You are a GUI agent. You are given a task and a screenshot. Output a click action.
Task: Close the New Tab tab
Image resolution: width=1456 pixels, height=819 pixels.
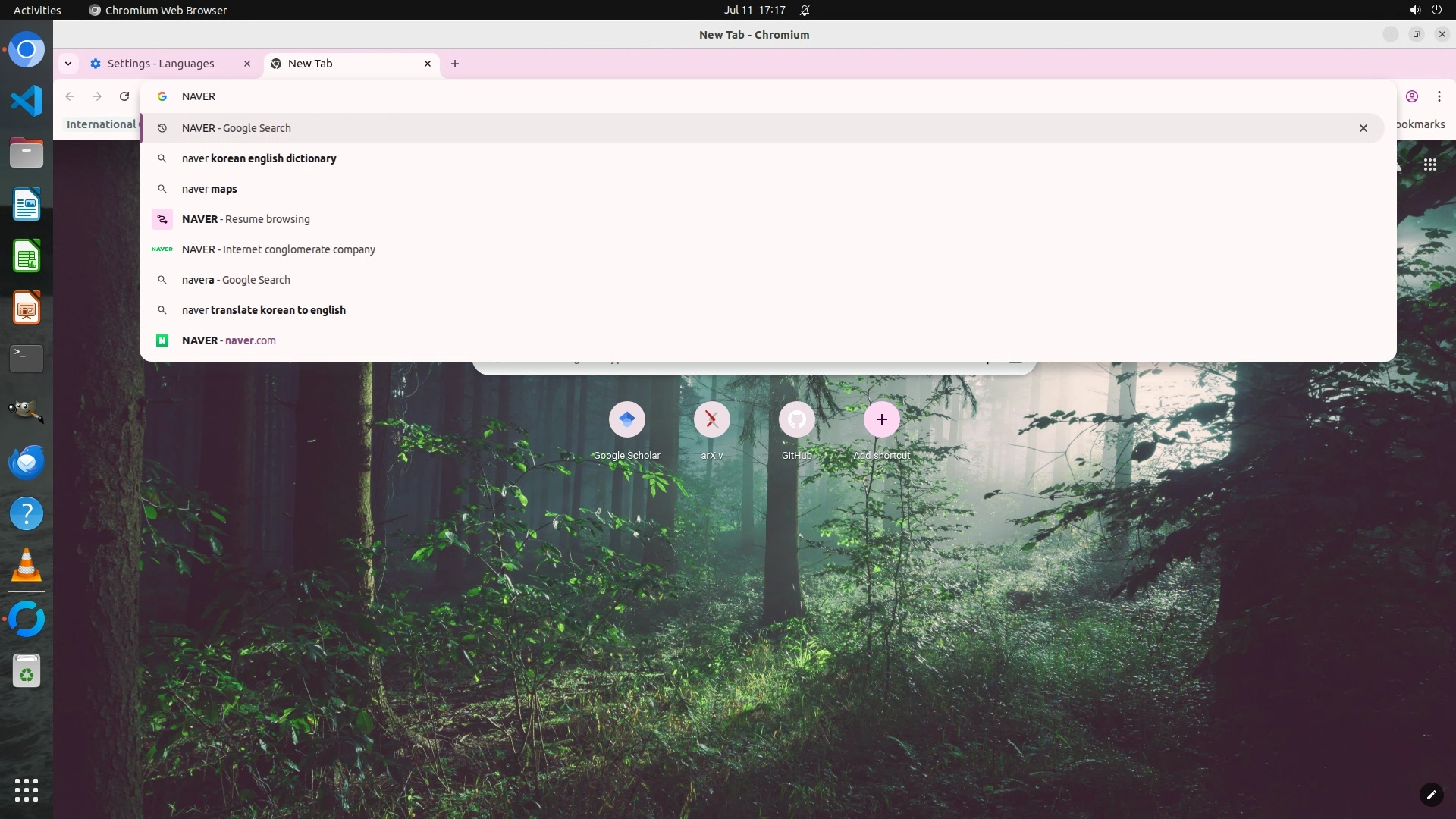[428, 64]
